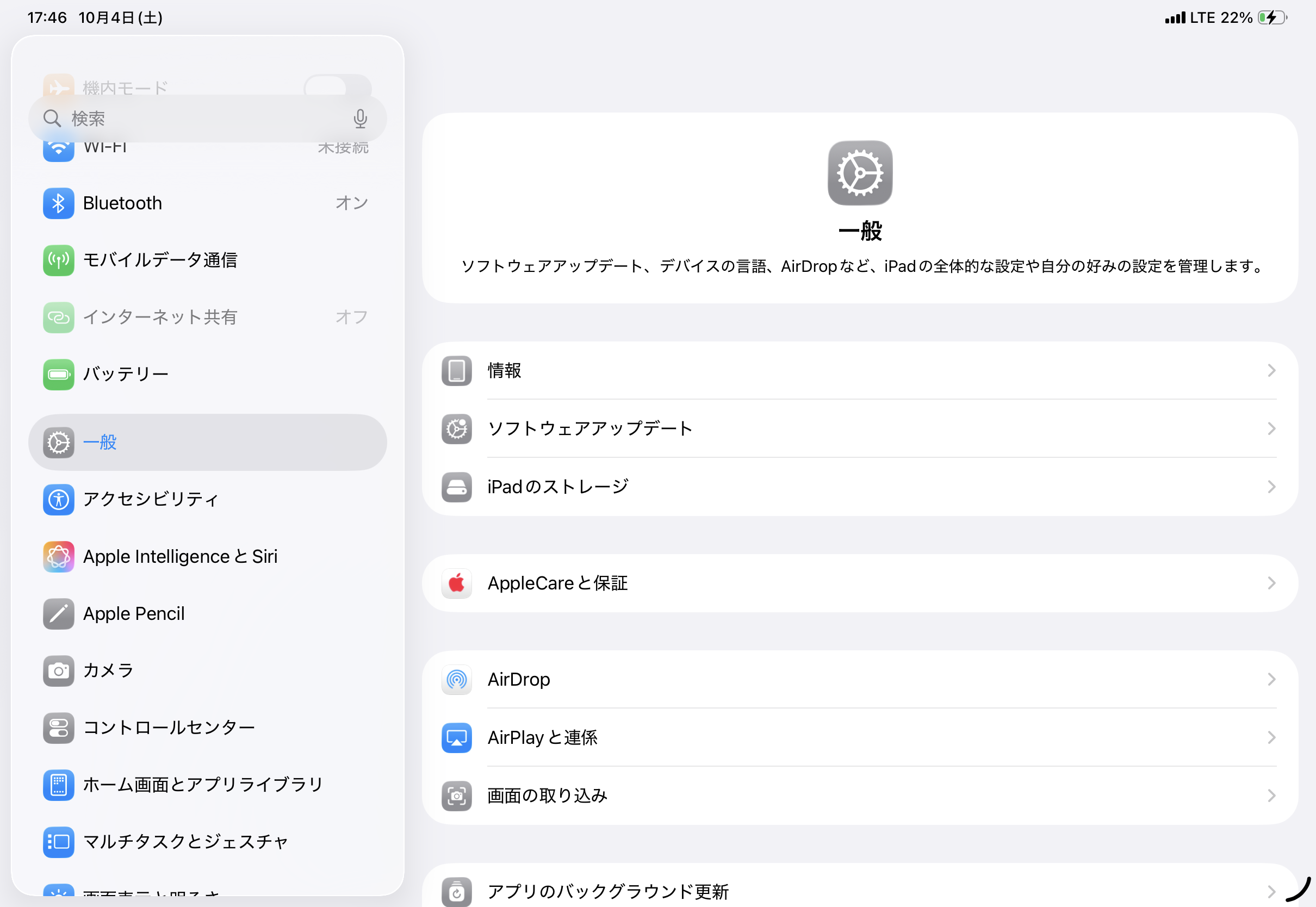
Task: Tap the microphone dictation icon in search
Action: point(360,119)
